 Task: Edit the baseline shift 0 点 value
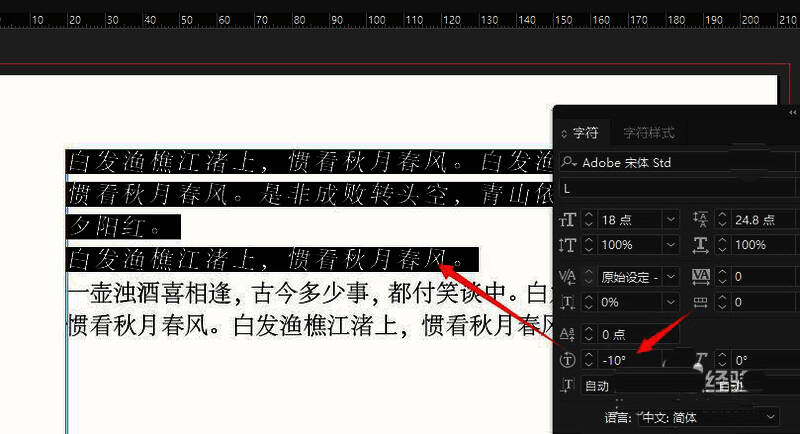[637, 335]
